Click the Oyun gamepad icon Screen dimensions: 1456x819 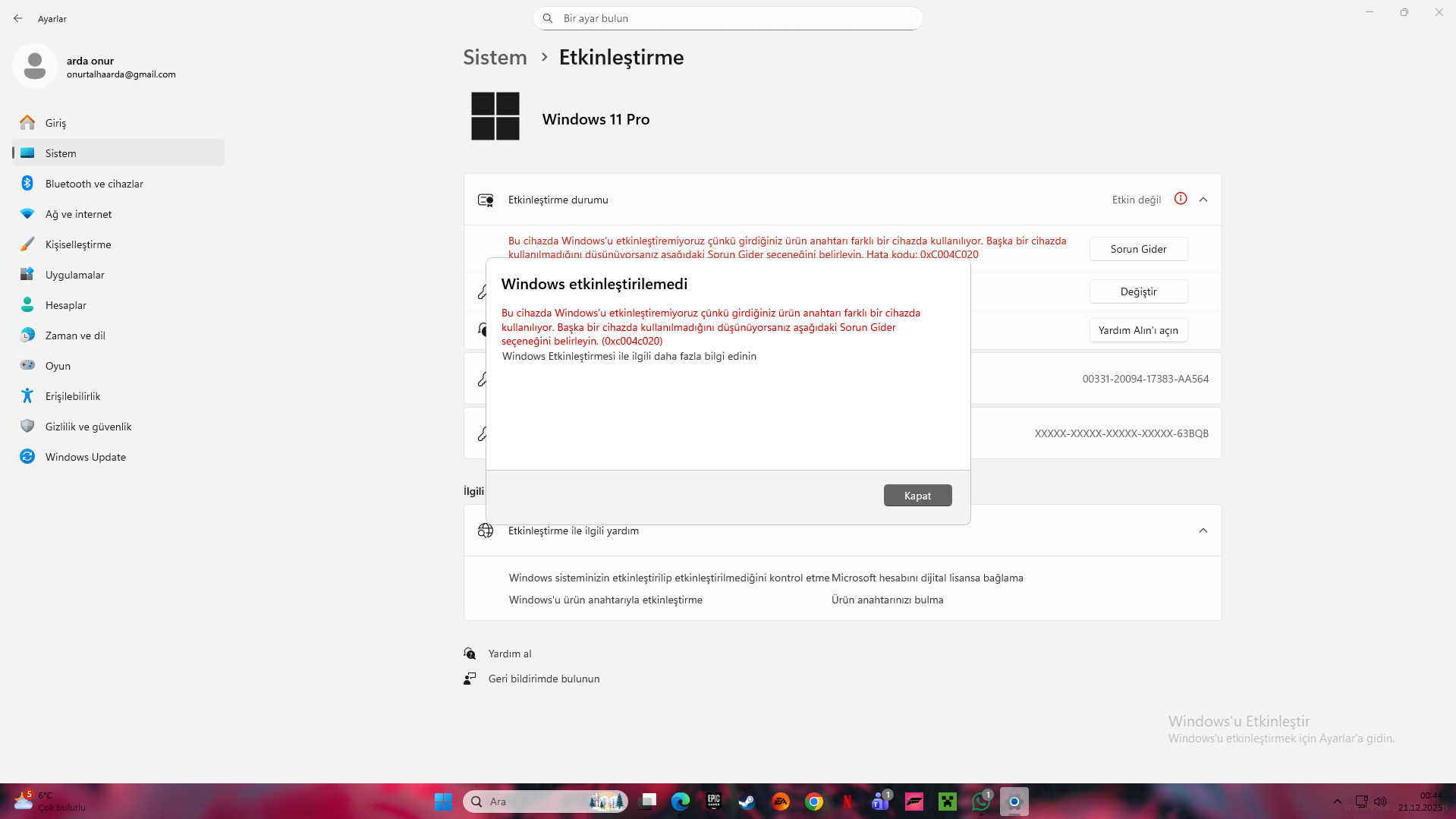pos(27,365)
